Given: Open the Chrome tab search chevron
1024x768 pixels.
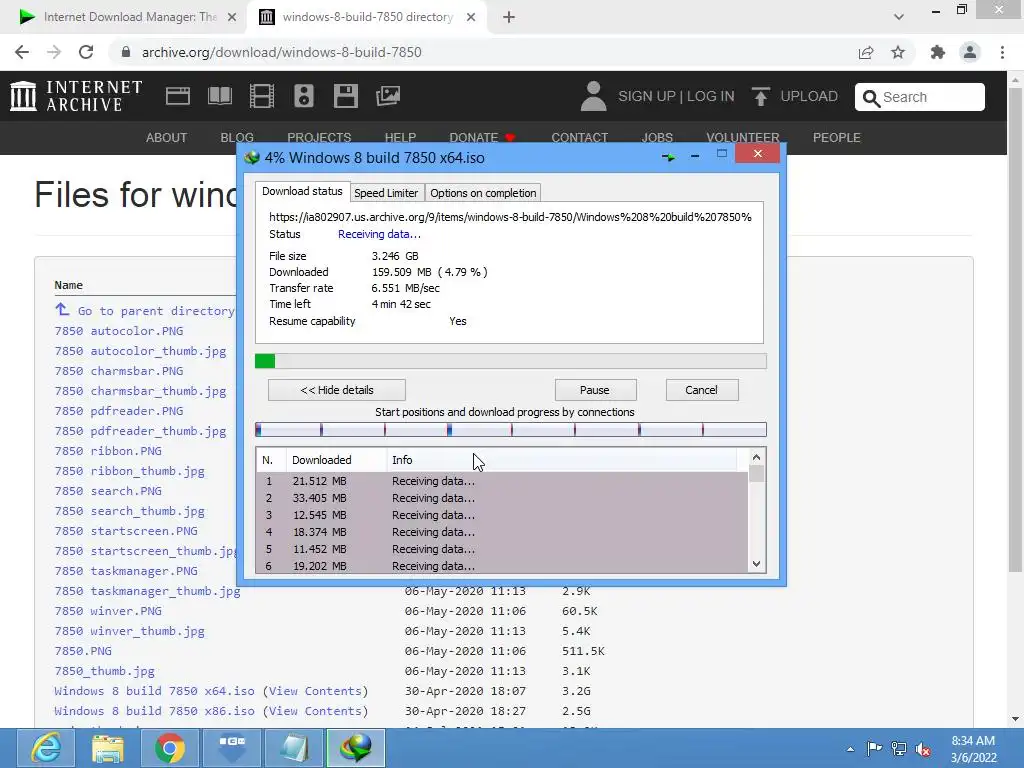Looking at the screenshot, I should [899, 17].
